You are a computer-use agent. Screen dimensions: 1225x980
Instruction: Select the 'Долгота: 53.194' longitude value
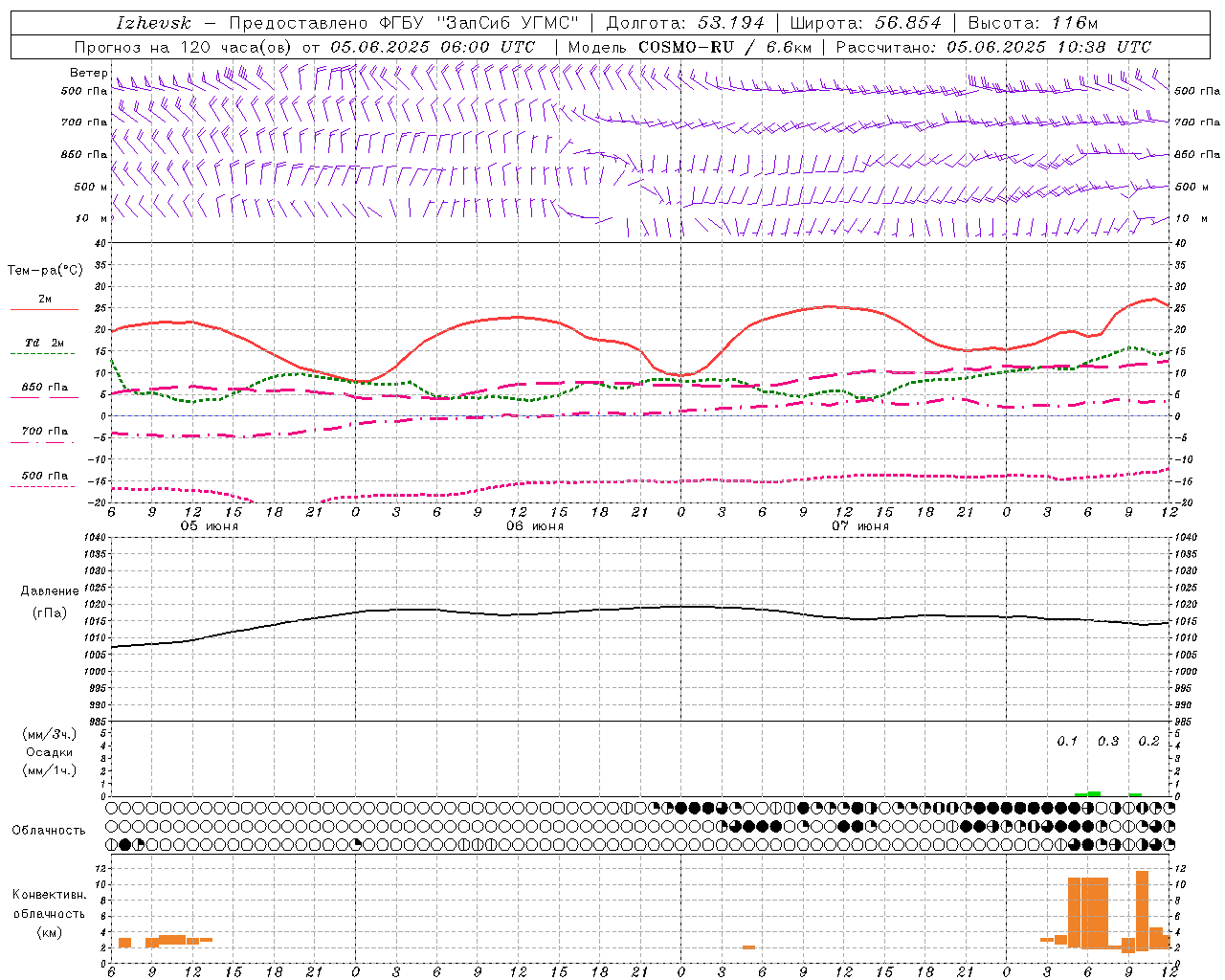684,23
